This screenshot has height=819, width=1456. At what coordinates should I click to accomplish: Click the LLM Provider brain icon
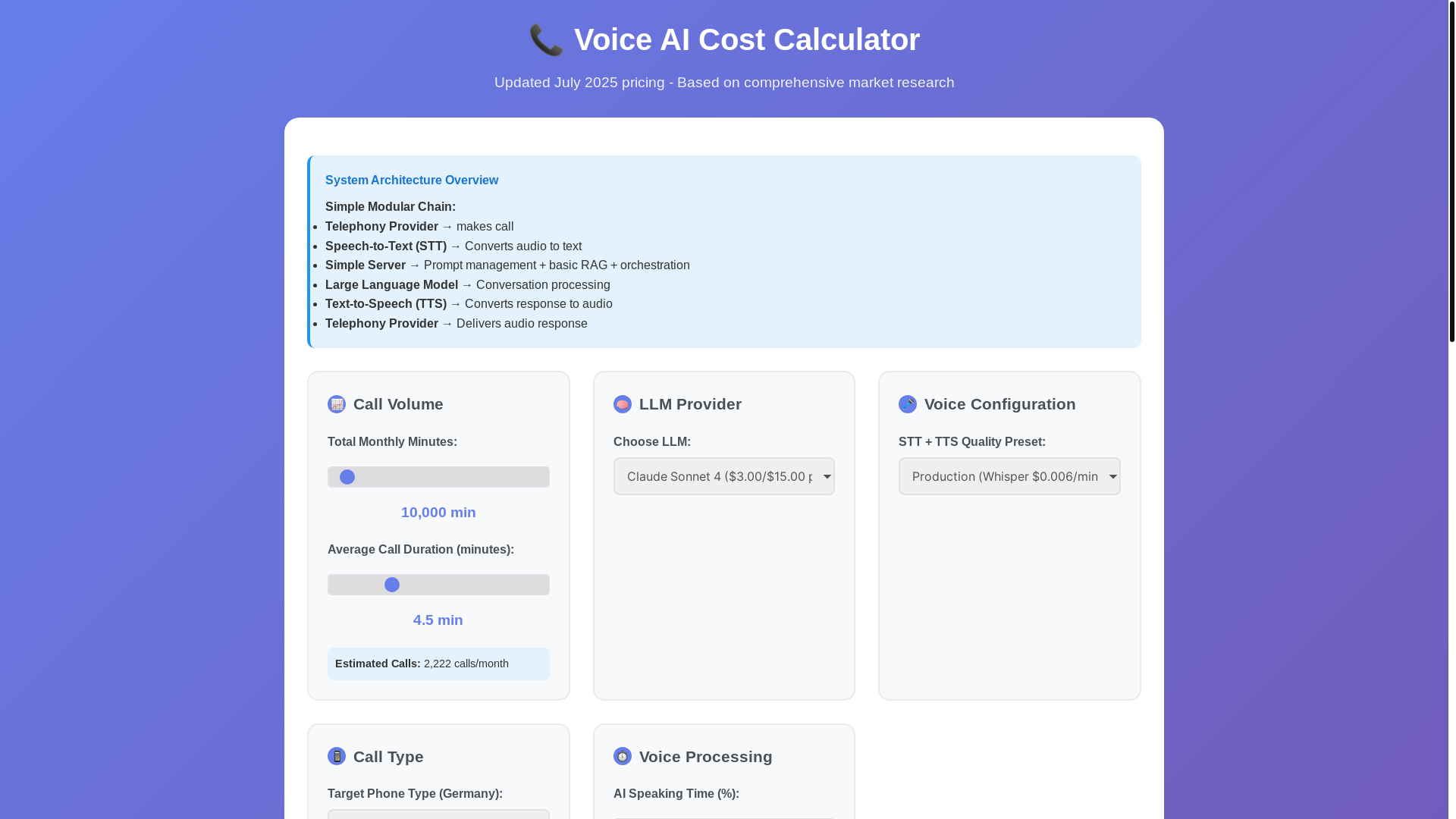(x=623, y=404)
